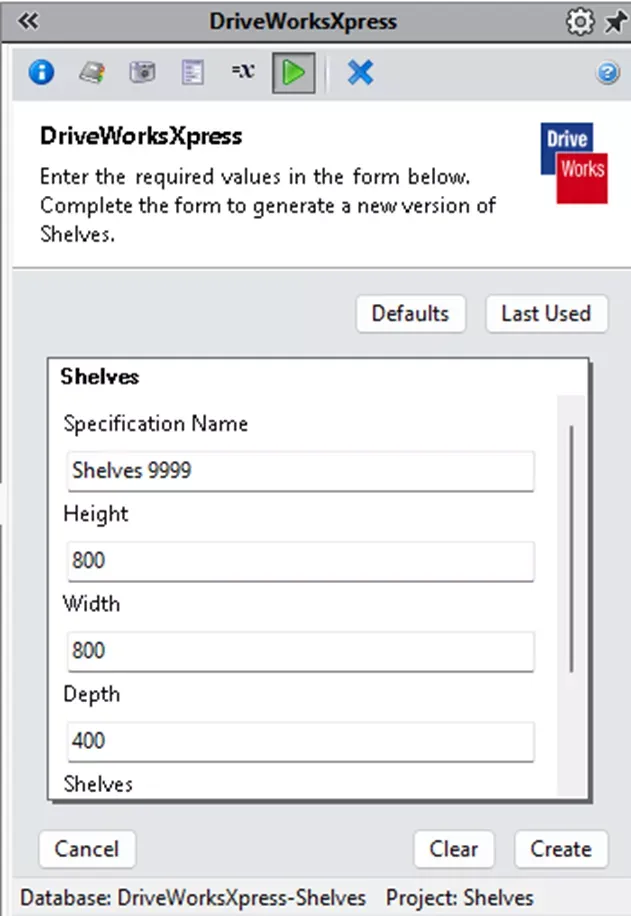The image size is (631, 916).
Task: Pin the DriveWorksXpress panel with pushpin icon
Action: click(616, 22)
